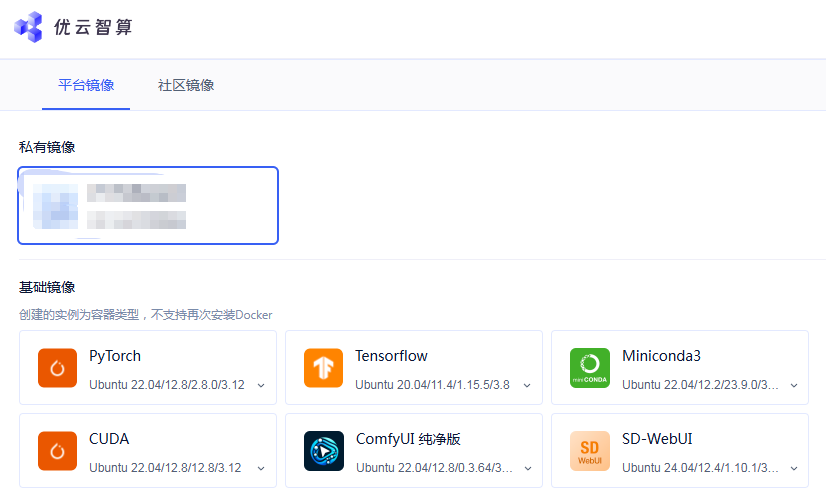This screenshot has width=826, height=497.
Task: Expand PyTorch version dropdown chevron
Action: 261,386
